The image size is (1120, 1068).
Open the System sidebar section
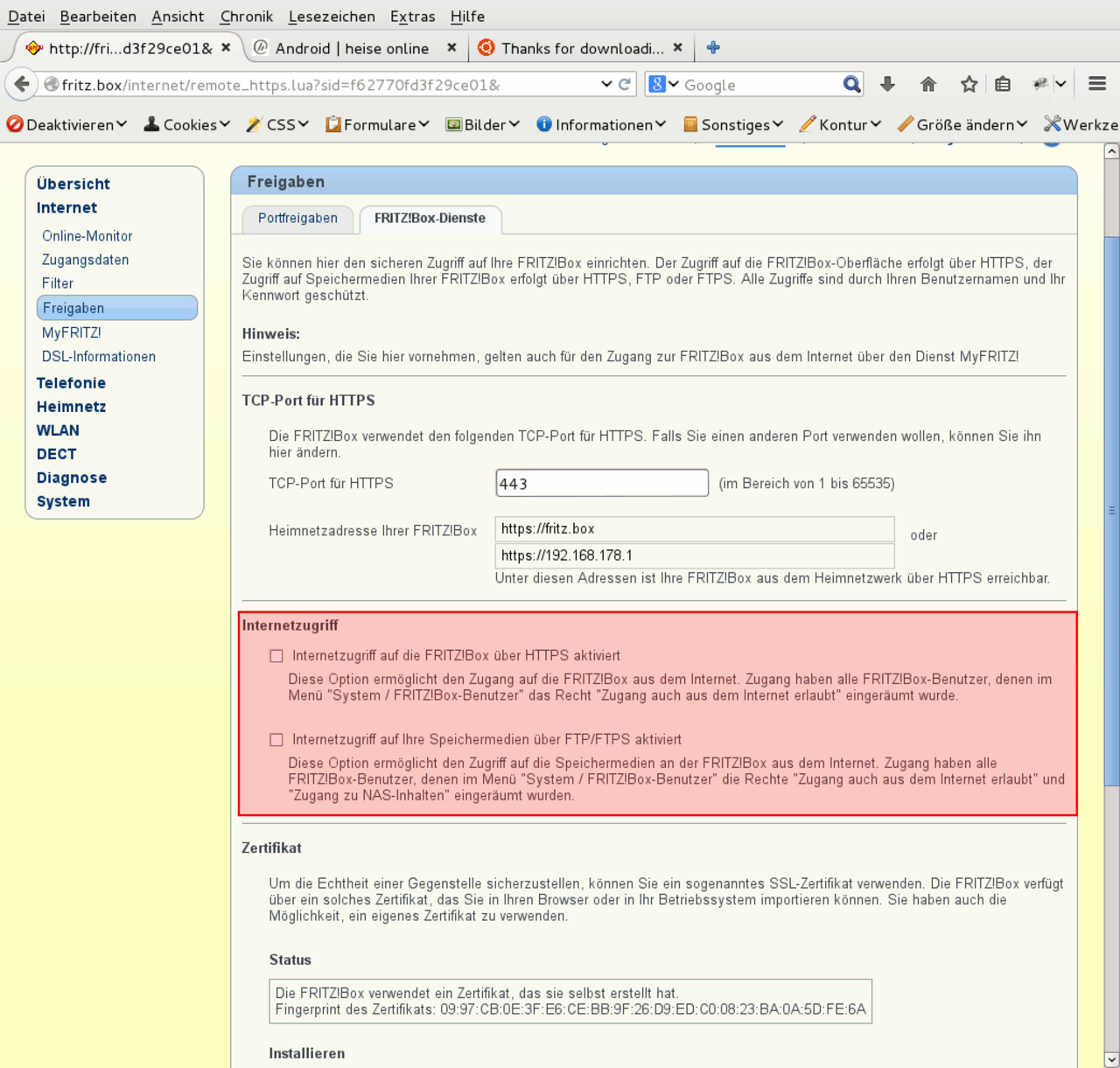63,501
